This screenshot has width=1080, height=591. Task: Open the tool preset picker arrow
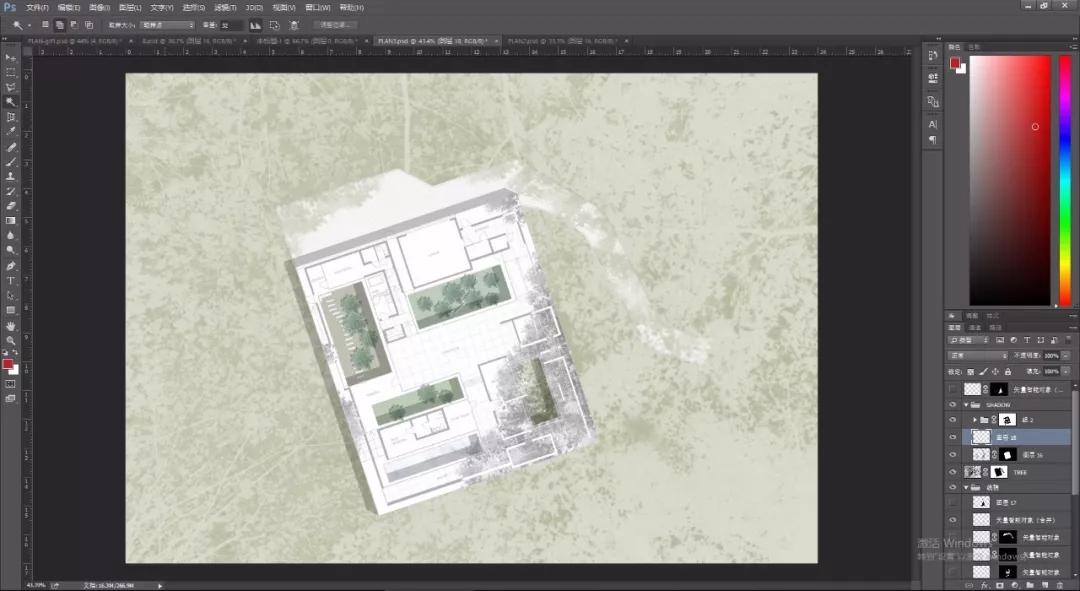point(30,25)
